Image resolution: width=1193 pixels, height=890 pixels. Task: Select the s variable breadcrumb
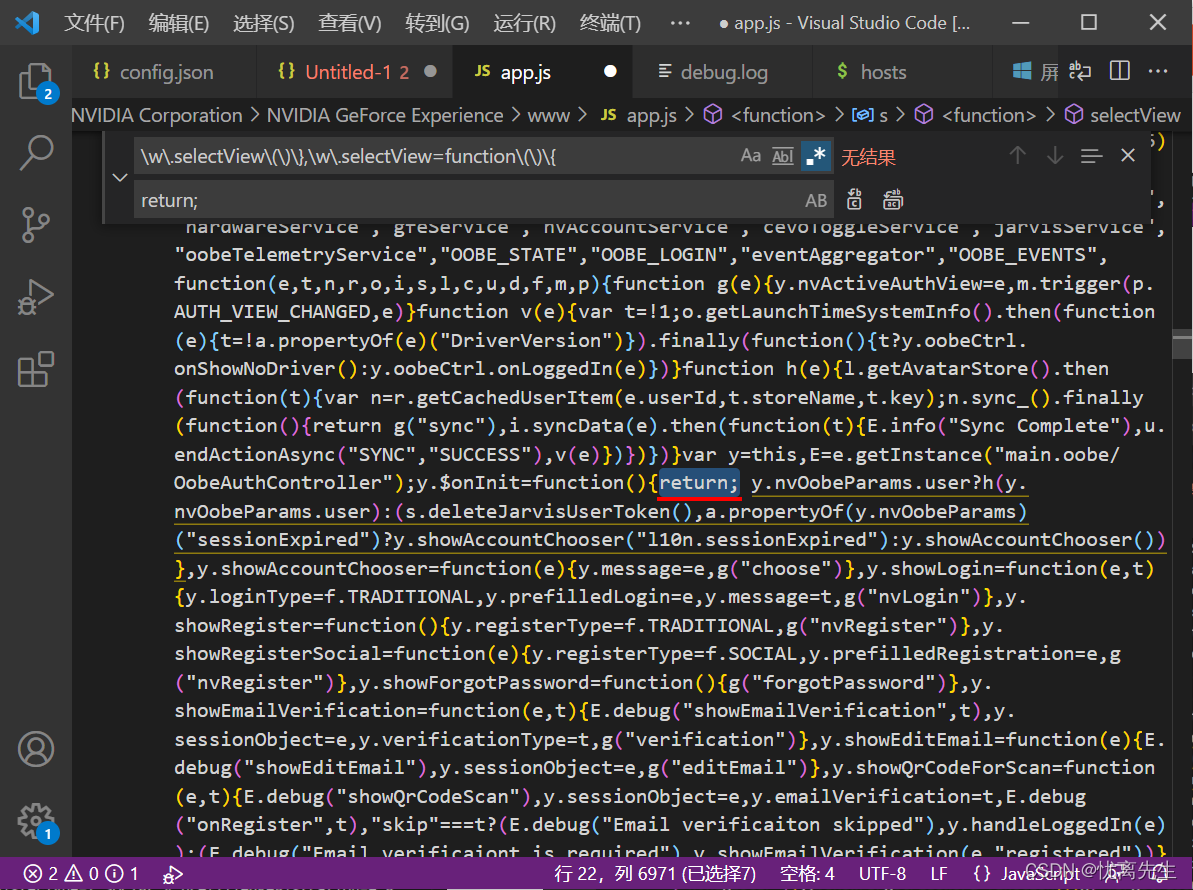tap(870, 115)
